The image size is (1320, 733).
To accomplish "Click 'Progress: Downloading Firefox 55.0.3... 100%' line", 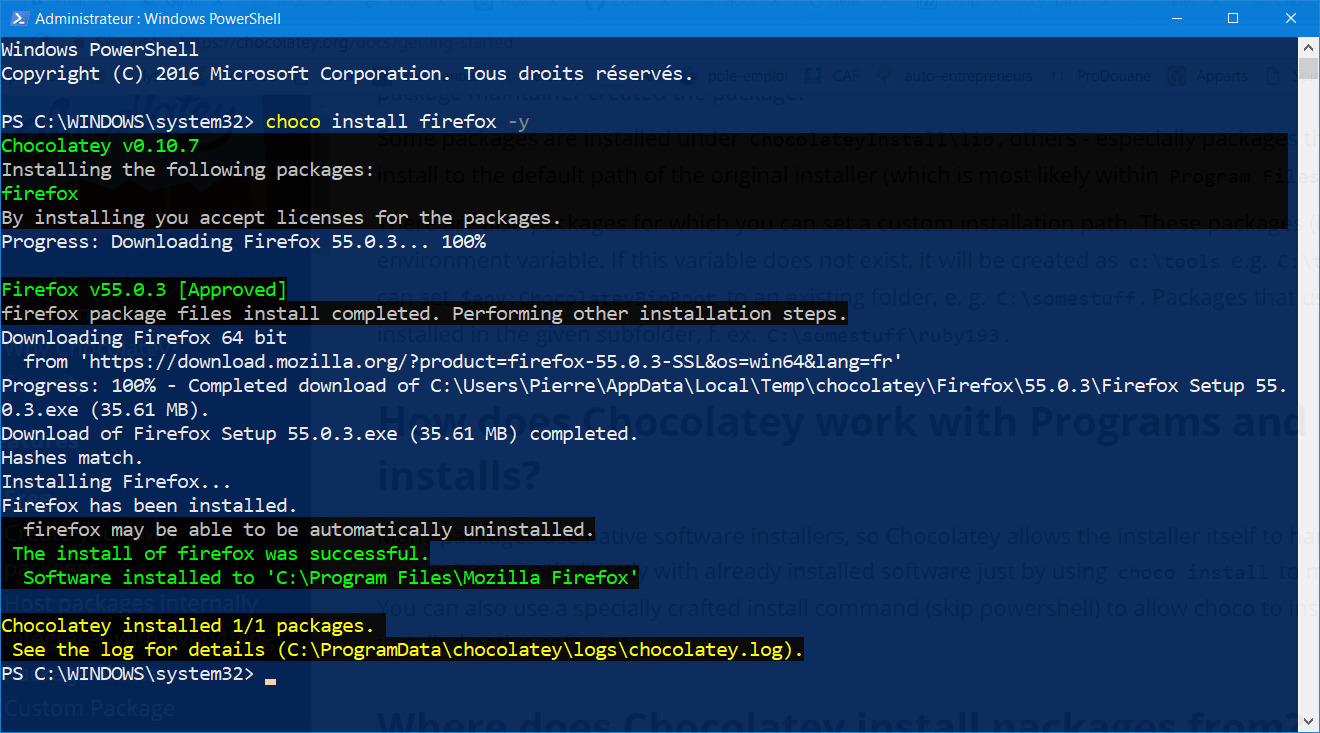I will click(x=243, y=242).
